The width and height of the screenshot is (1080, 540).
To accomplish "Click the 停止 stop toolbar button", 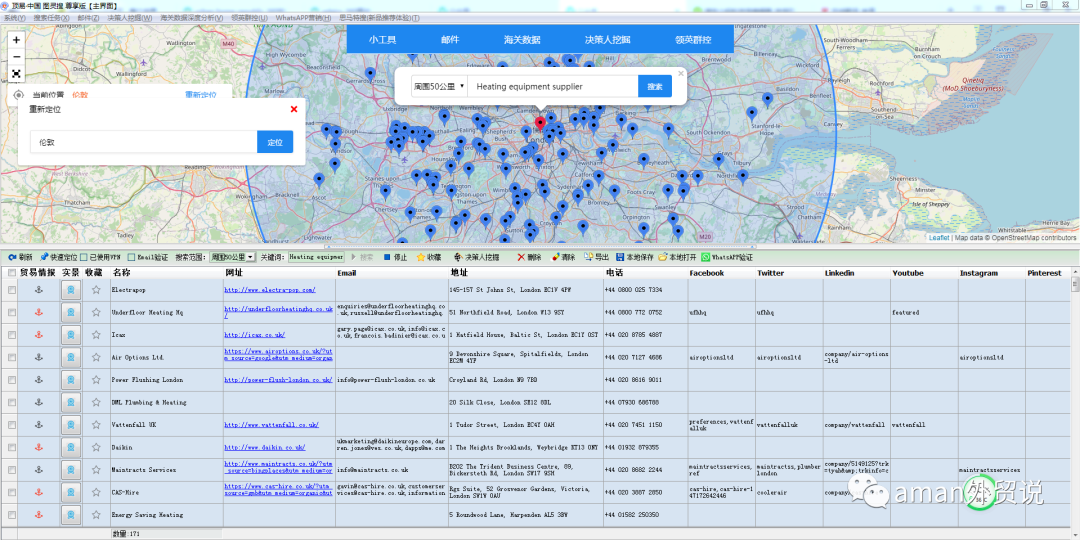I will [x=395, y=257].
